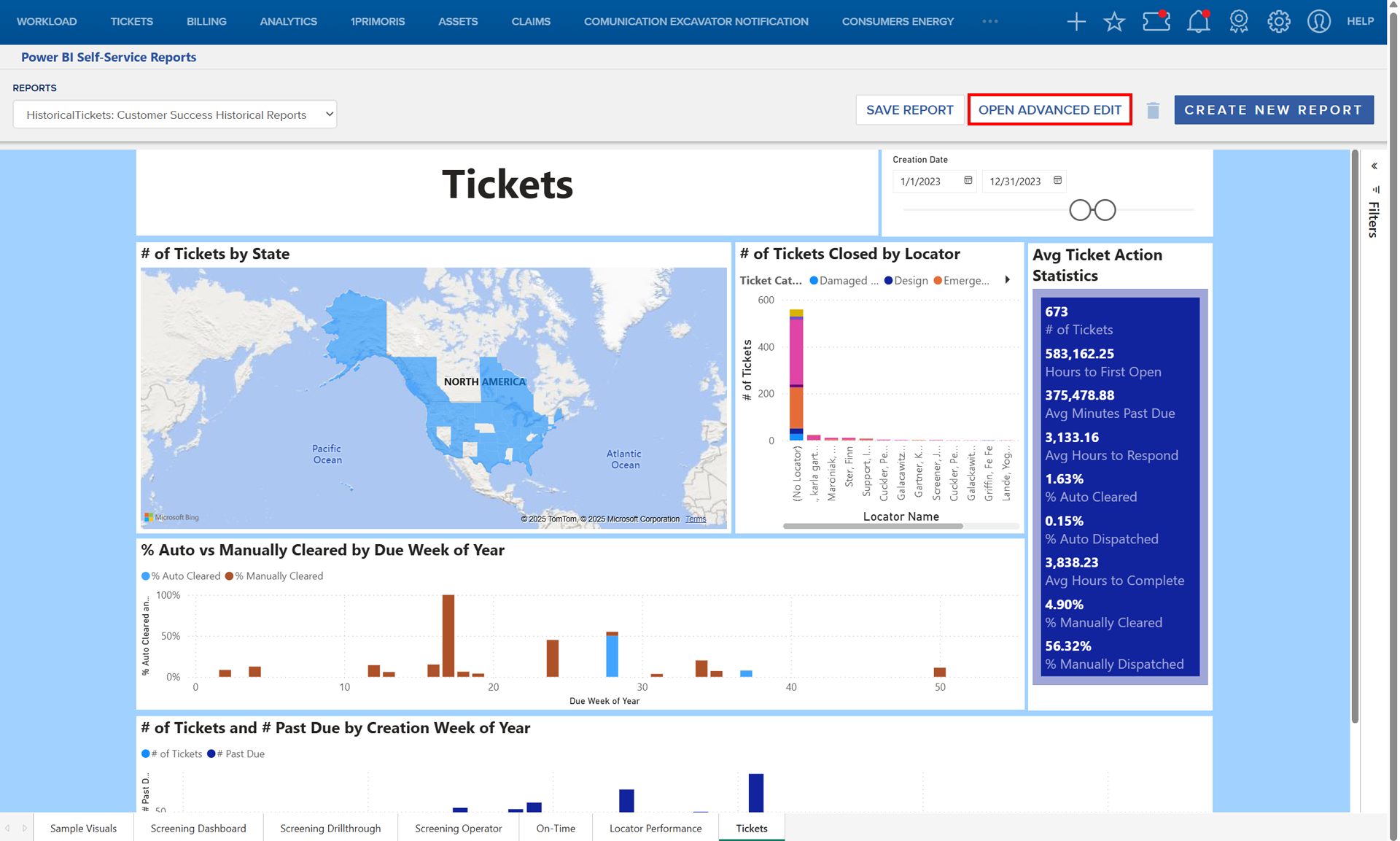Click the map Terms link
This screenshot has height=841, width=1400.
click(696, 519)
